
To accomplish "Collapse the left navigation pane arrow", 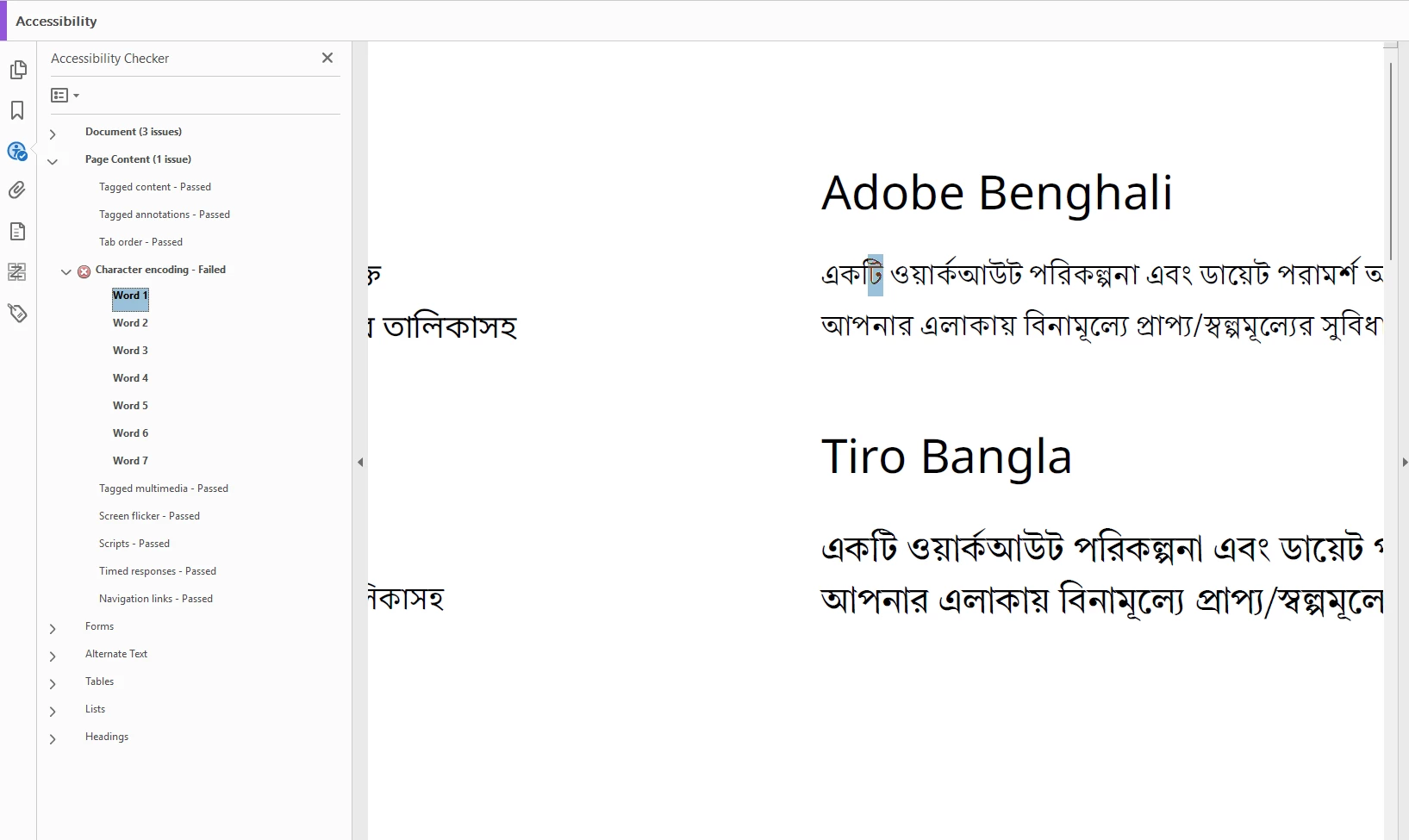I will click(360, 463).
